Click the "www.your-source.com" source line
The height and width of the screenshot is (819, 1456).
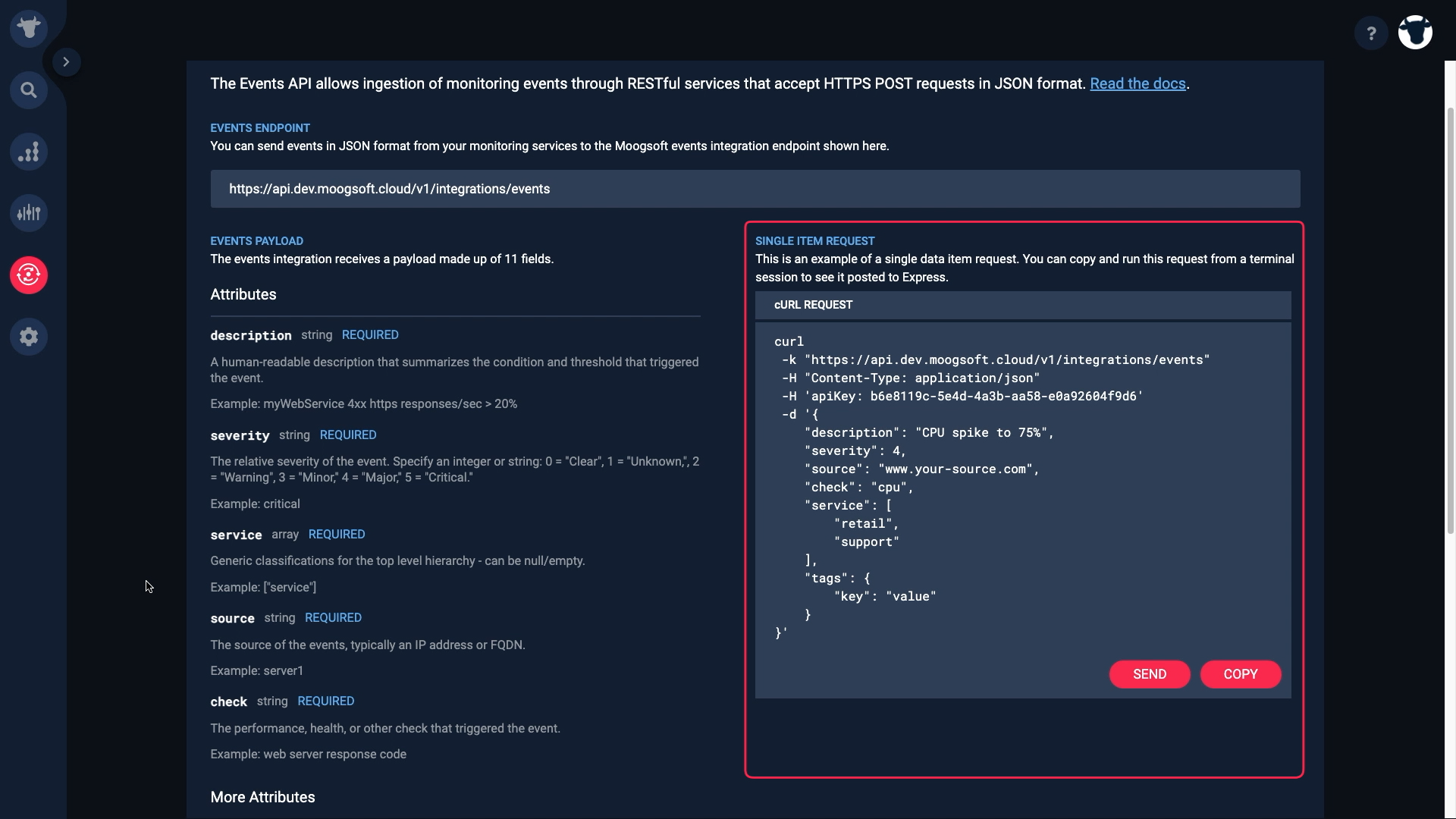pyautogui.click(x=921, y=469)
